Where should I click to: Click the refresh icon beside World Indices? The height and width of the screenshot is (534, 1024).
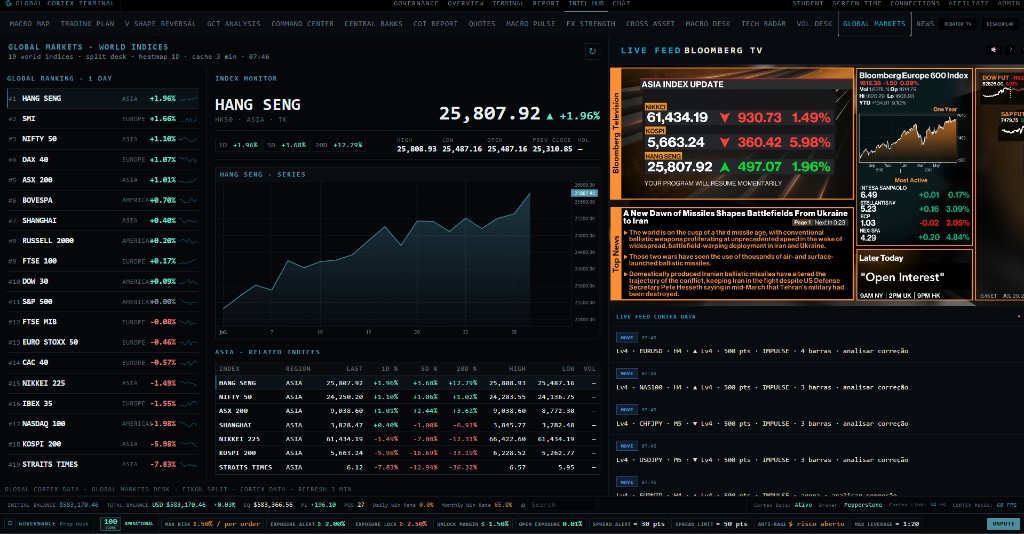pyautogui.click(x=592, y=51)
